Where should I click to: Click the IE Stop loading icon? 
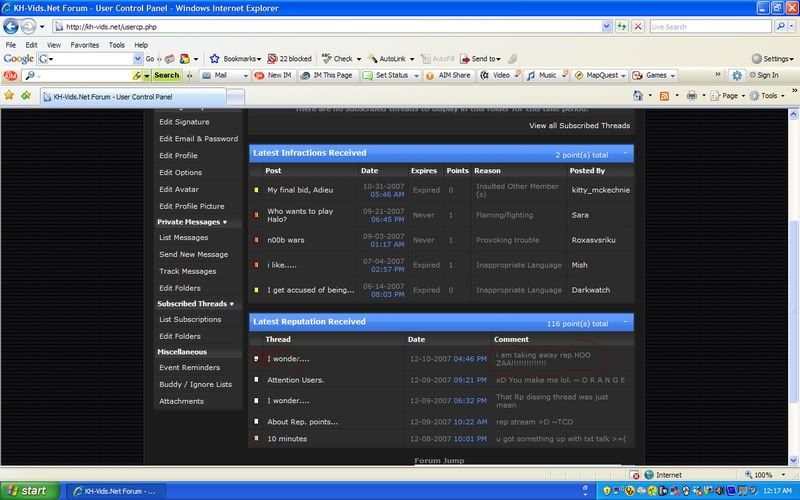pyautogui.click(x=636, y=25)
